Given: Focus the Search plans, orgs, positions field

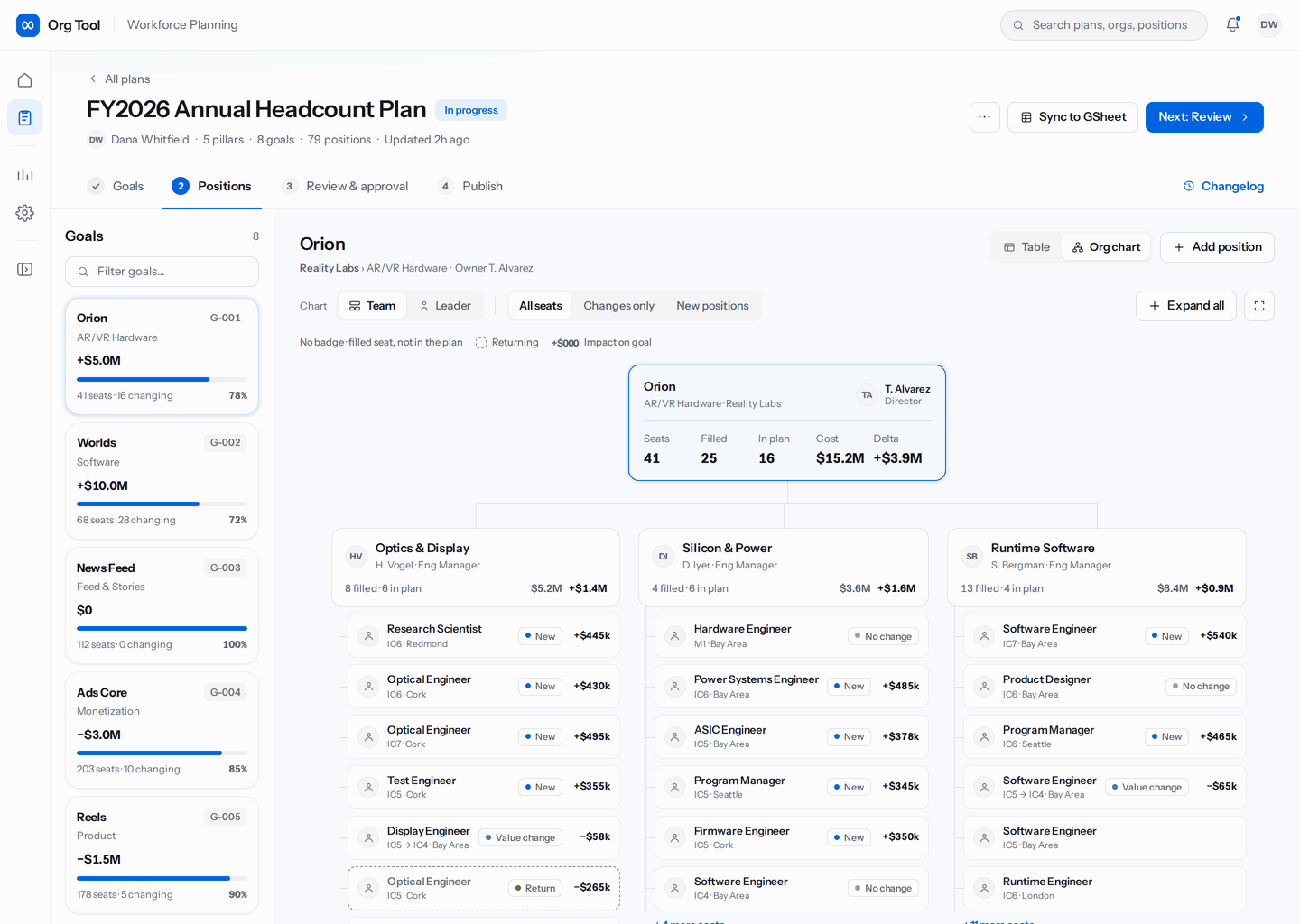Looking at the screenshot, I should click(x=1103, y=25).
